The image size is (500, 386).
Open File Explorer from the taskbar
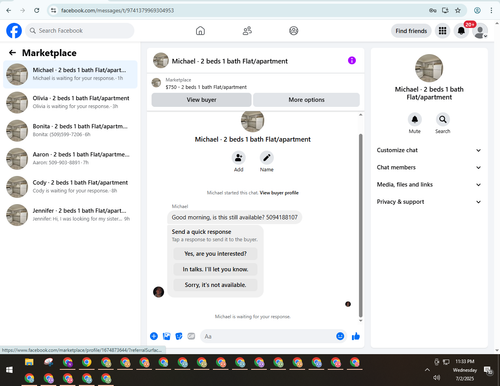pos(29,362)
